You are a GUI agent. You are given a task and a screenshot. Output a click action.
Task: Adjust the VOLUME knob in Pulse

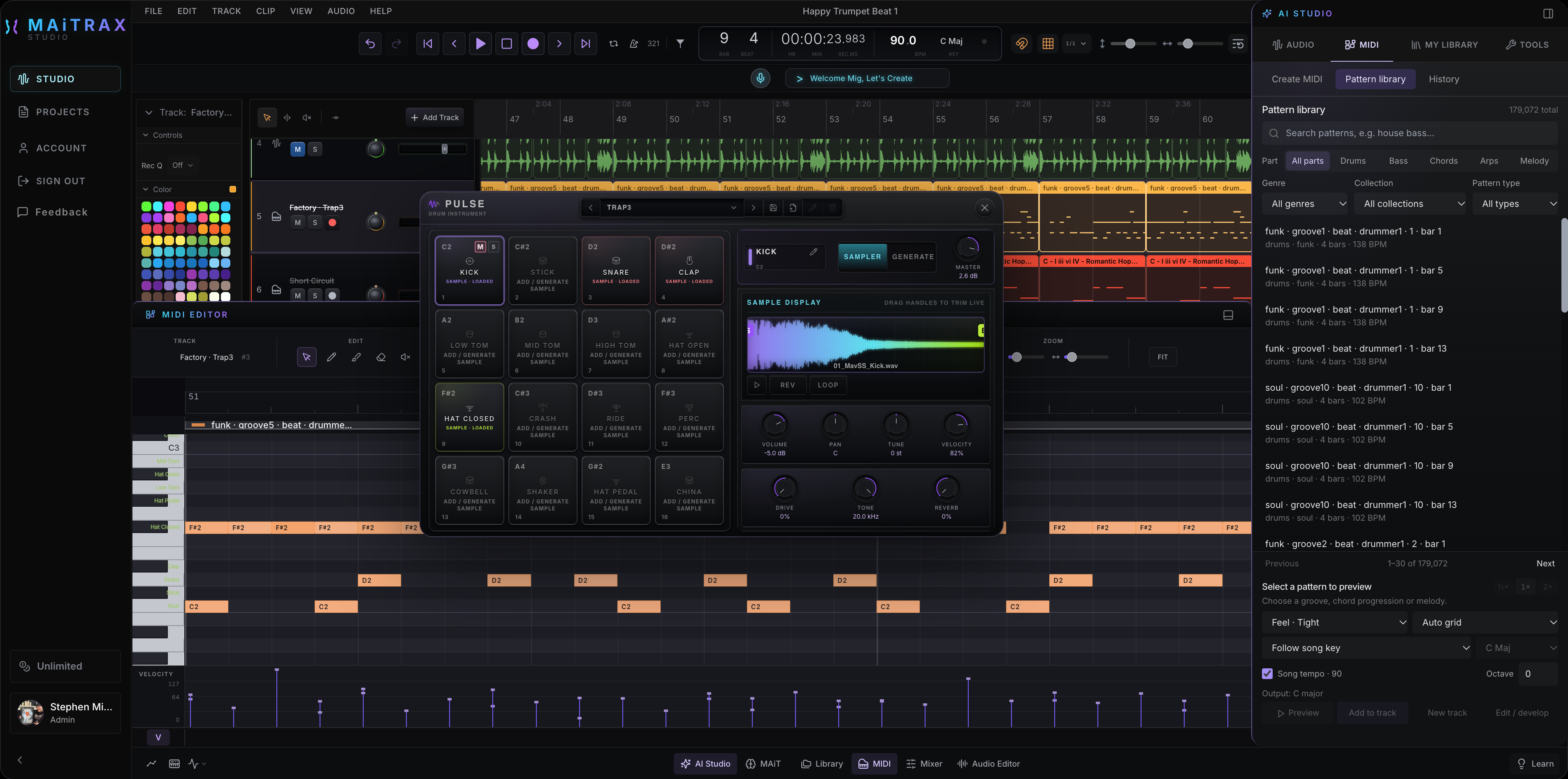(774, 424)
